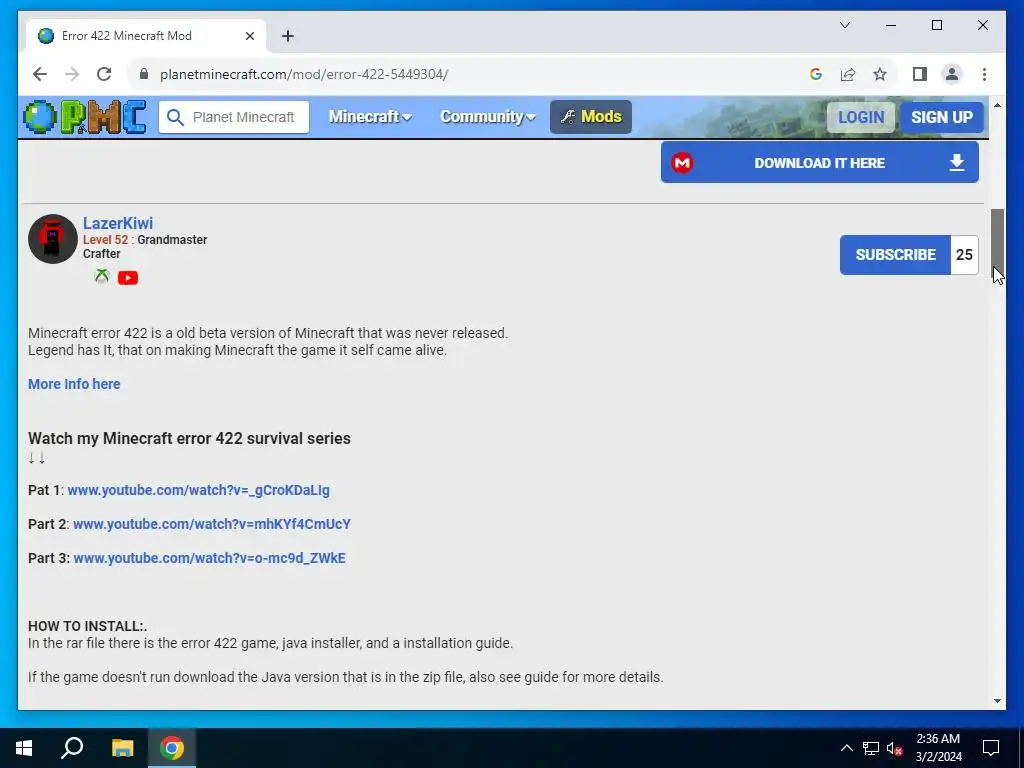
Task: Show hidden system tray icons
Action: click(x=846, y=748)
